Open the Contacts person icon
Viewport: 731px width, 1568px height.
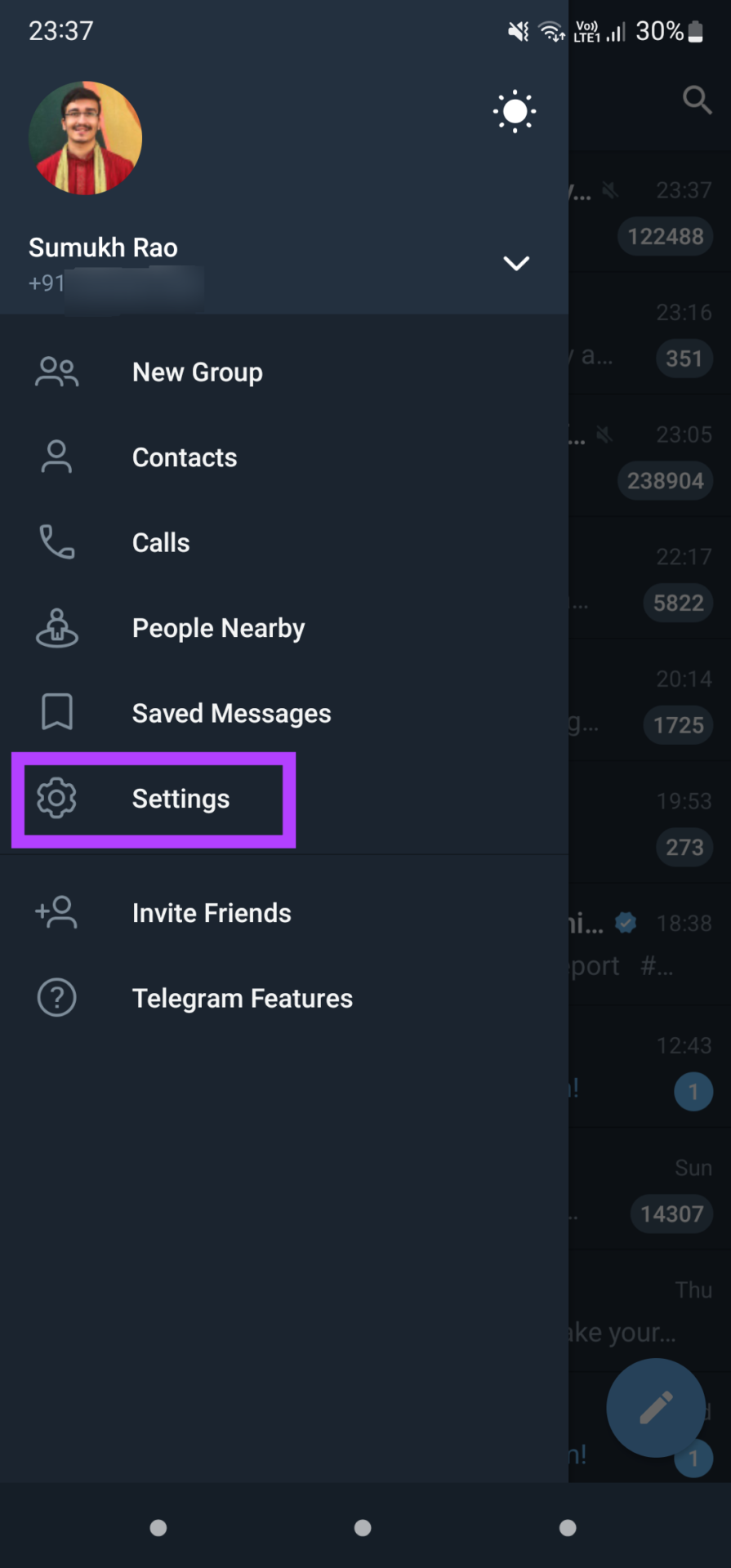(x=56, y=457)
